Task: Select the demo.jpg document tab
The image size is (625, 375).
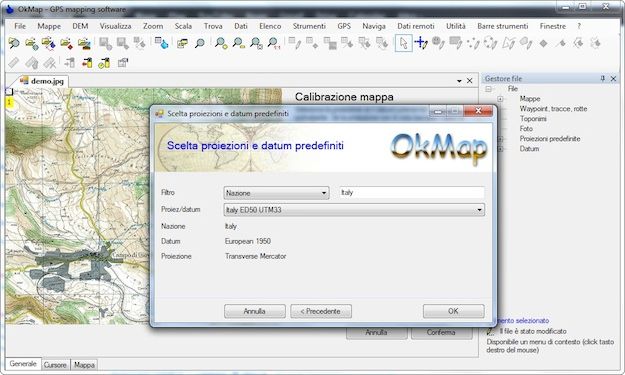Action: (x=43, y=81)
